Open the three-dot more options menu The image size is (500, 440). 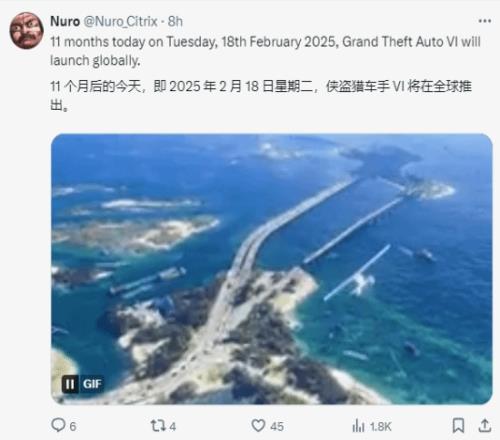[x=485, y=21]
